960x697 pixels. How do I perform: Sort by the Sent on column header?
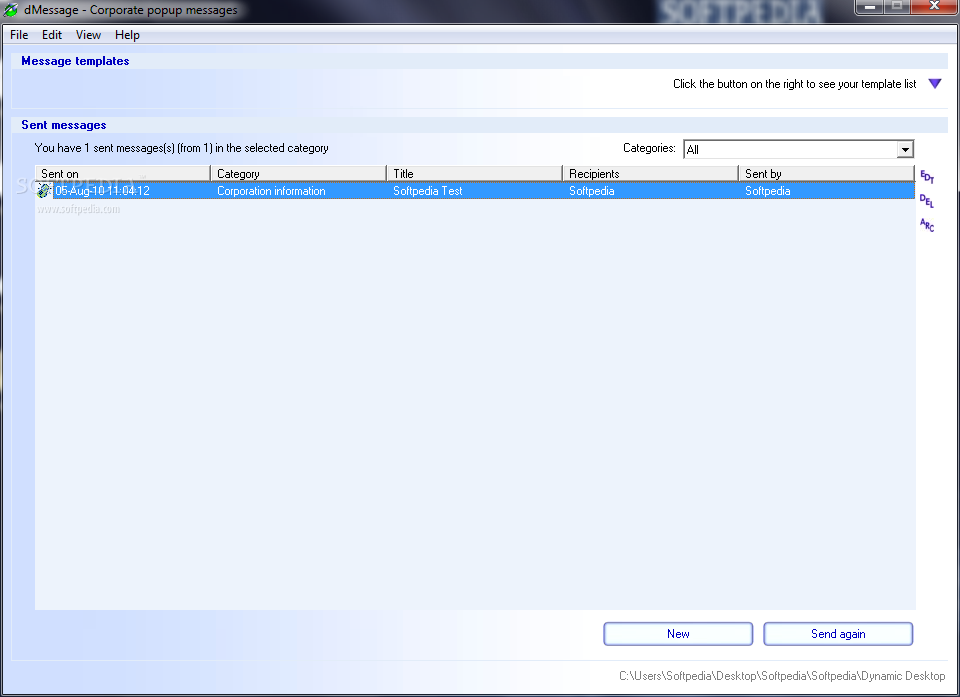point(122,174)
